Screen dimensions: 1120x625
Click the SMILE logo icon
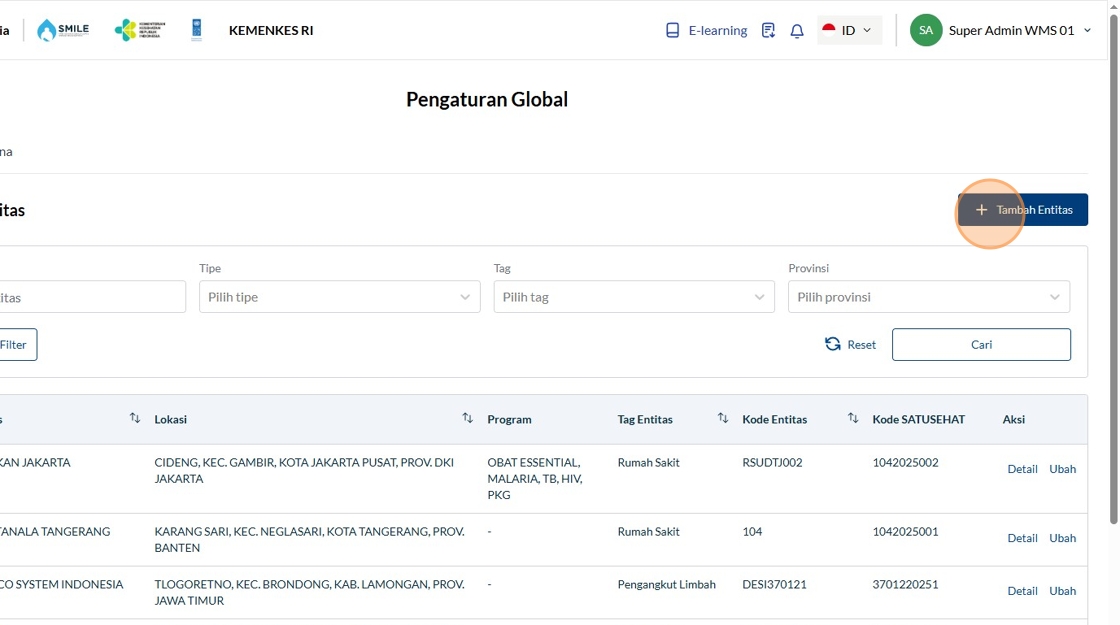(x=62, y=30)
